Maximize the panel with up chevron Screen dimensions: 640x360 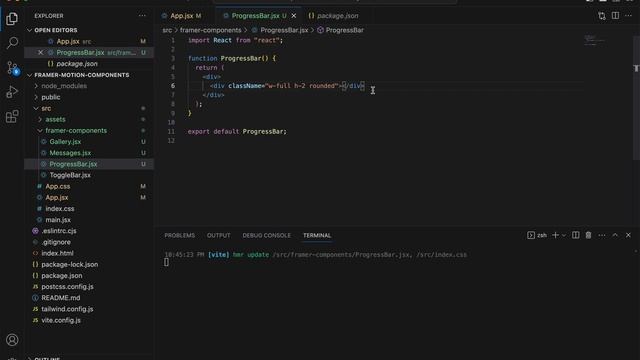coord(615,235)
